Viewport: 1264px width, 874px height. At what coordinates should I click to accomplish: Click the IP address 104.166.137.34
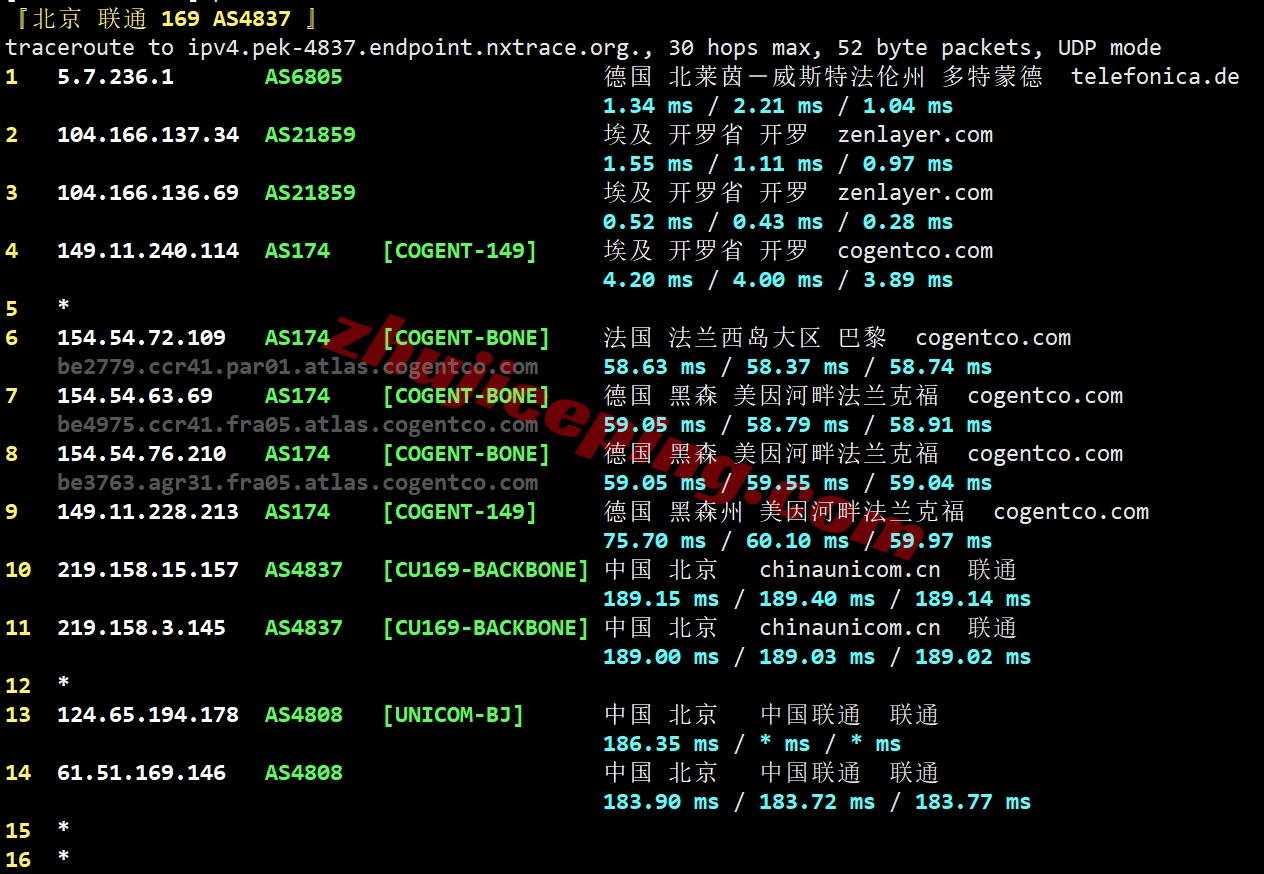tap(147, 135)
